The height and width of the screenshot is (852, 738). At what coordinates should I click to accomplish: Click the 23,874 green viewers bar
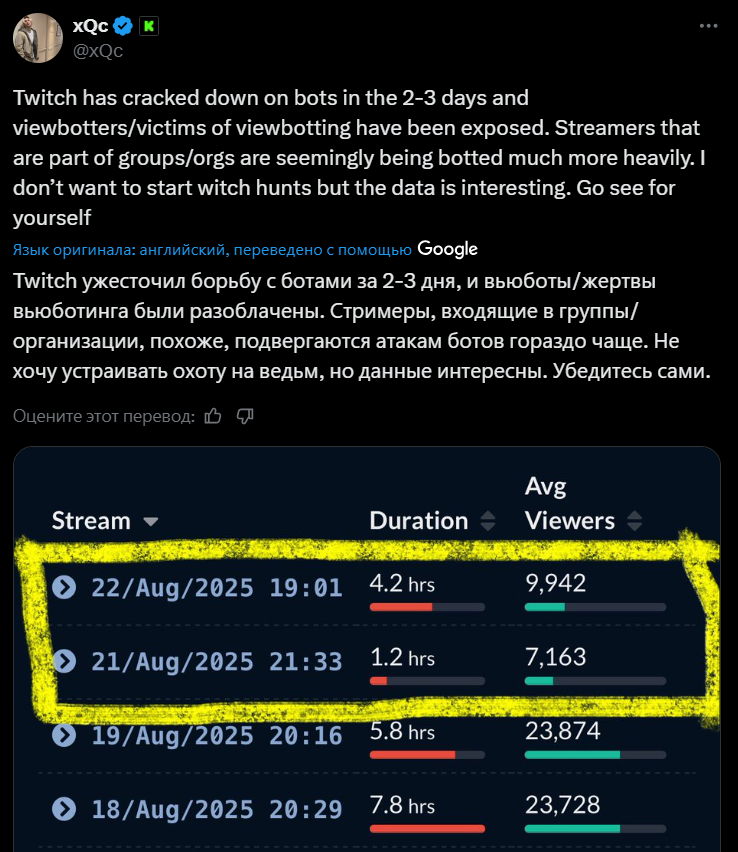(595, 755)
